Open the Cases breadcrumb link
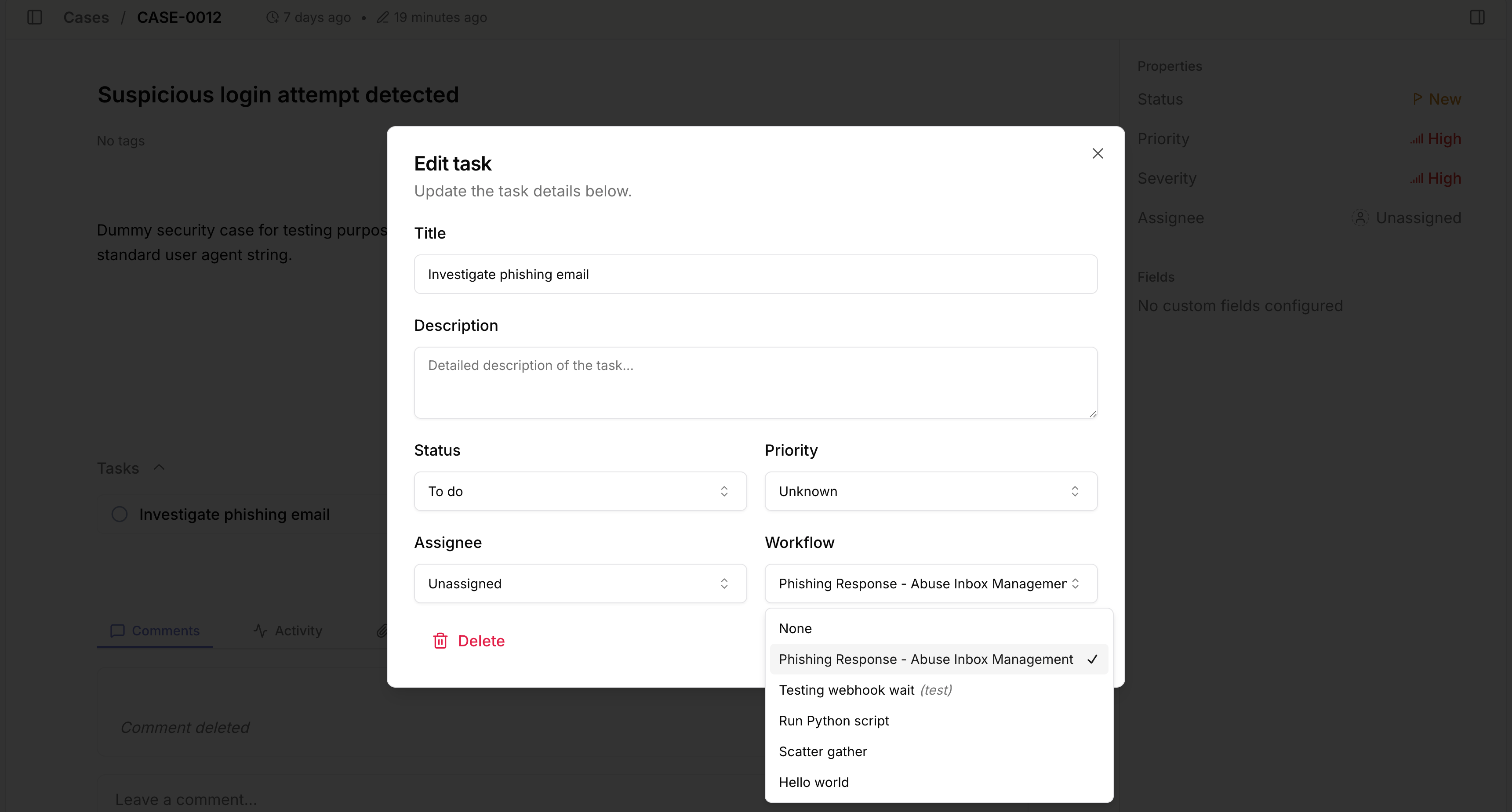The width and height of the screenshot is (1512, 812). (86, 18)
